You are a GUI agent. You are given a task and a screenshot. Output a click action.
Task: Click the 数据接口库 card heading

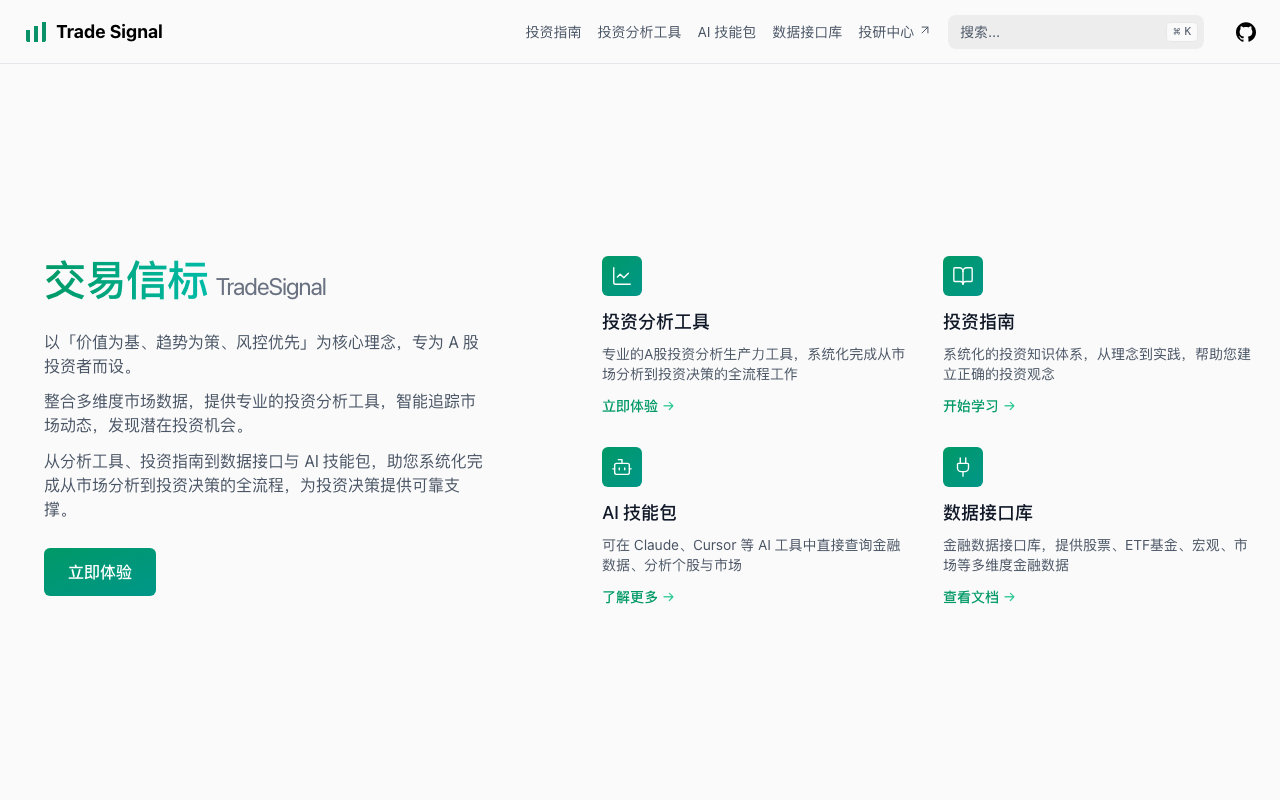988,513
